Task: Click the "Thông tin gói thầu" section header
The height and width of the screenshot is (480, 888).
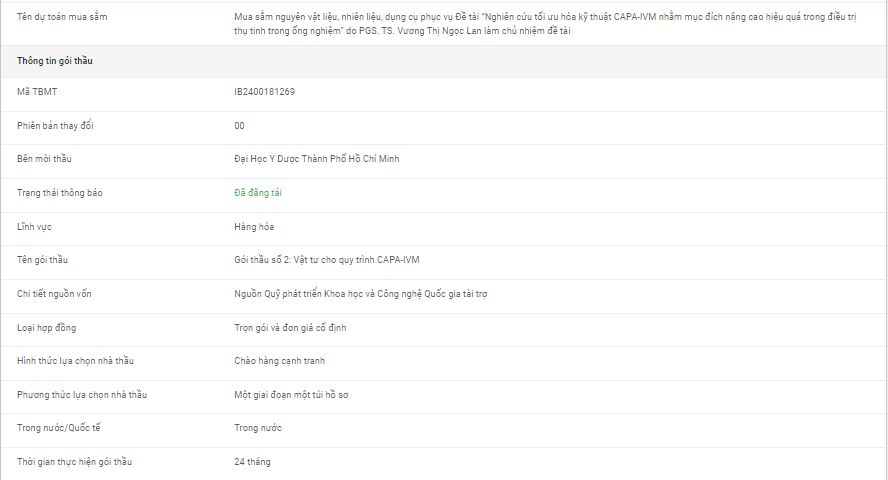Action: (x=55, y=61)
